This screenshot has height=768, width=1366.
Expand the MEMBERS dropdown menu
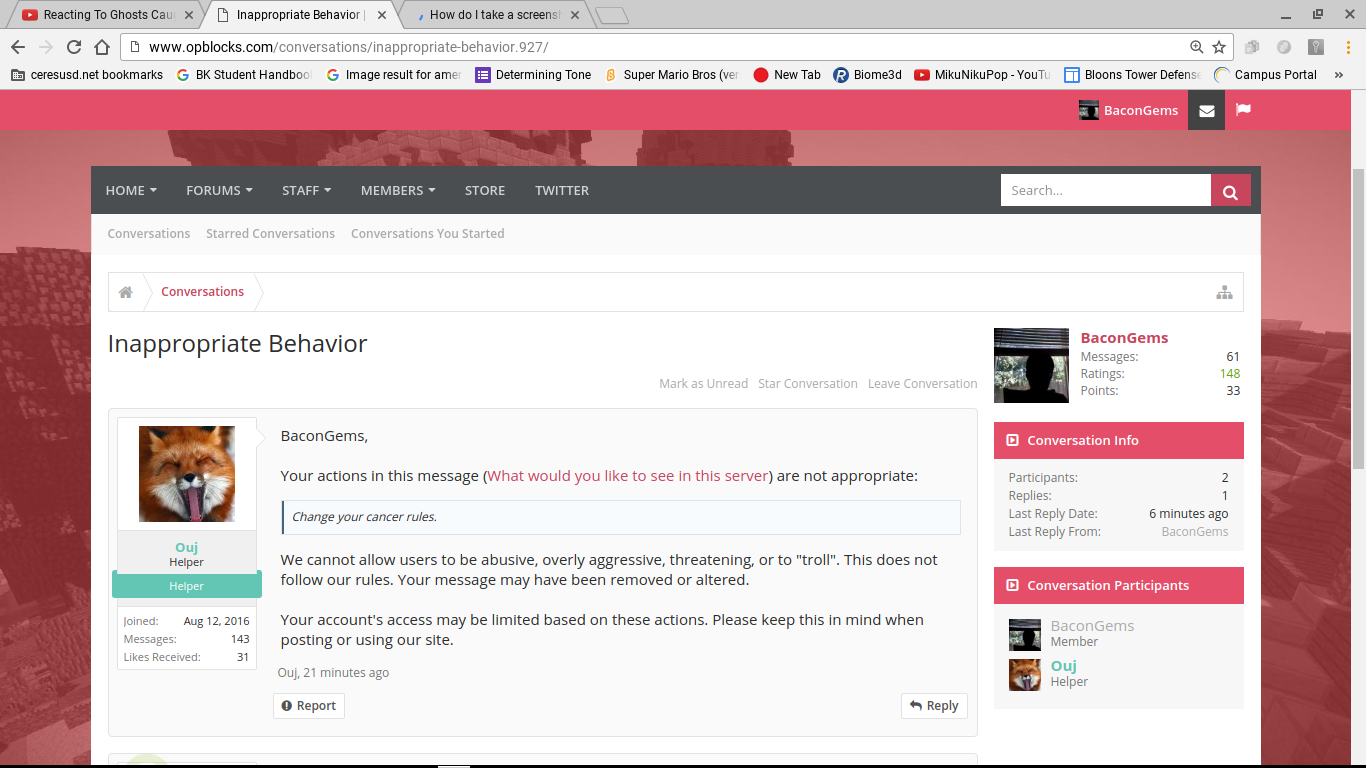[398, 190]
